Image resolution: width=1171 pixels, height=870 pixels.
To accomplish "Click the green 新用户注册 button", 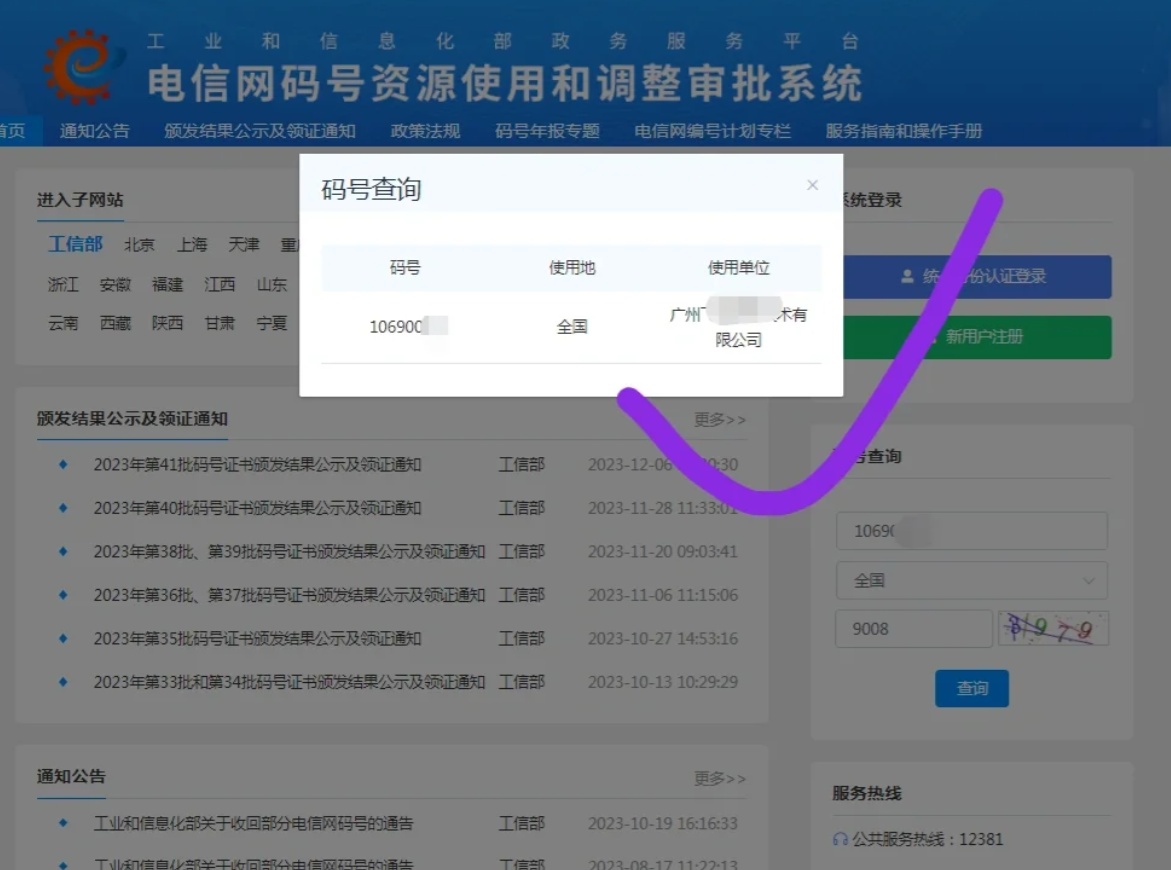I will coord(971,337).
